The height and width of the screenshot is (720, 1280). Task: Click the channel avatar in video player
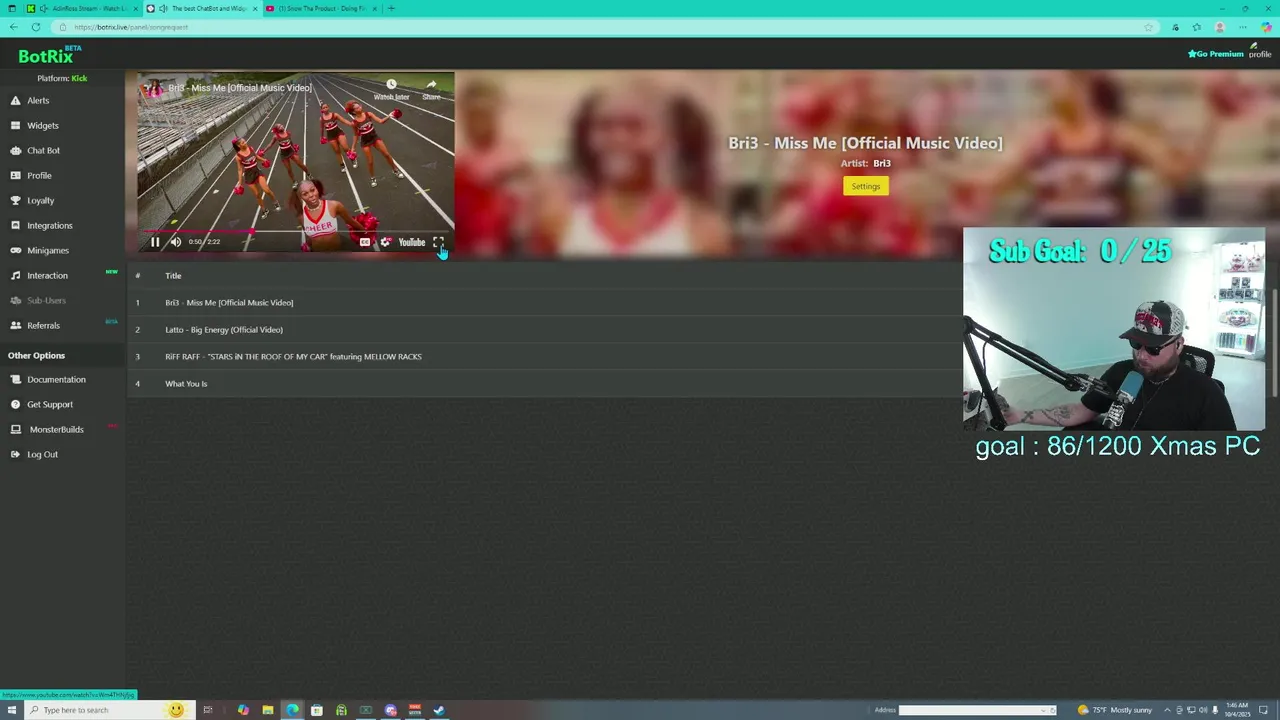tap(153, 88)
